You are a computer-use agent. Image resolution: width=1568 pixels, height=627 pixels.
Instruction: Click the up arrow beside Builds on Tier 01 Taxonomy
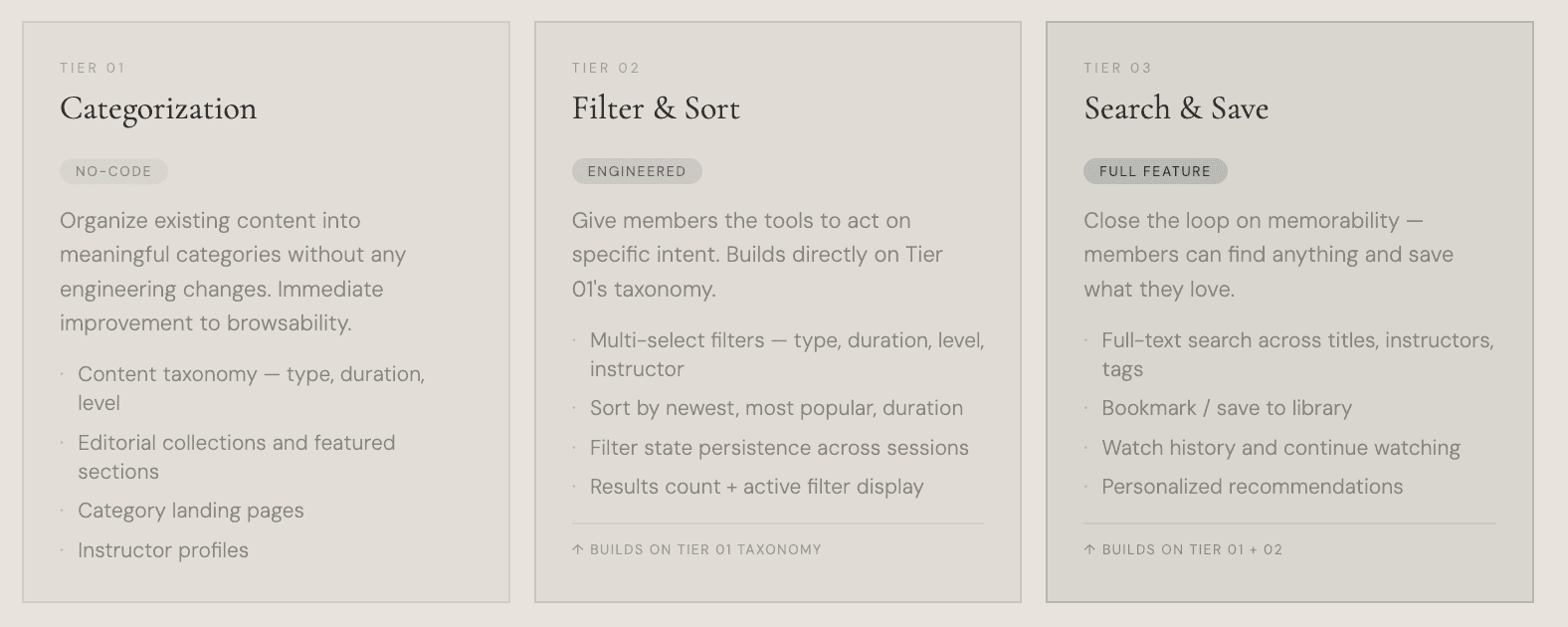click(578, 549)
